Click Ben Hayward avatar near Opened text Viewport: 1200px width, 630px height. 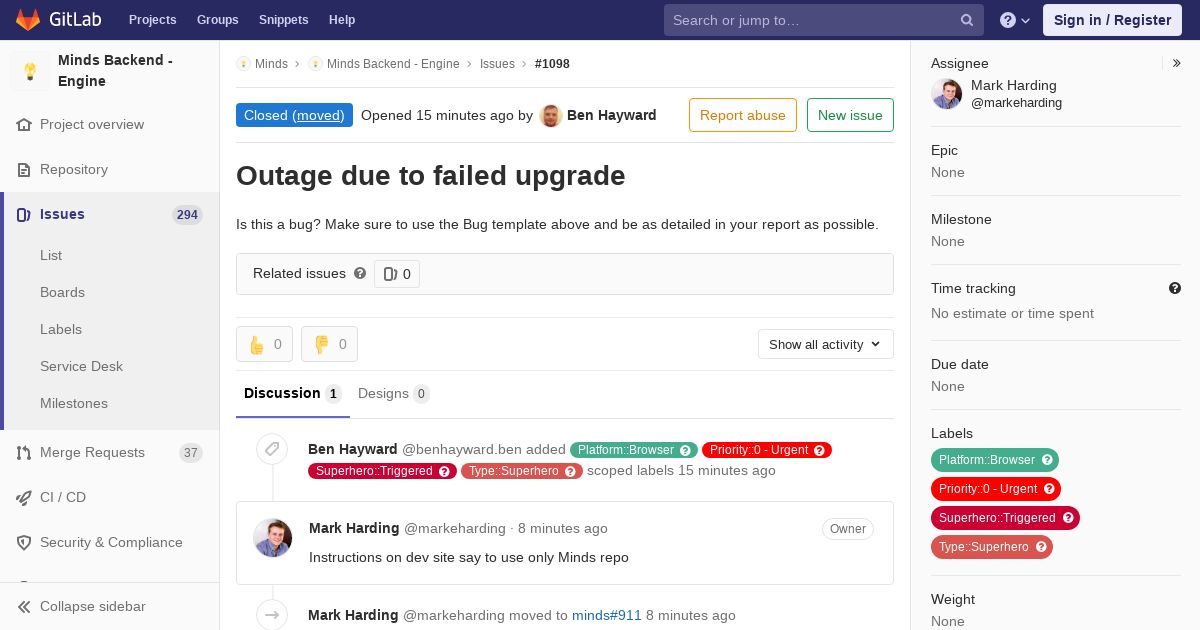coord(551,115)
